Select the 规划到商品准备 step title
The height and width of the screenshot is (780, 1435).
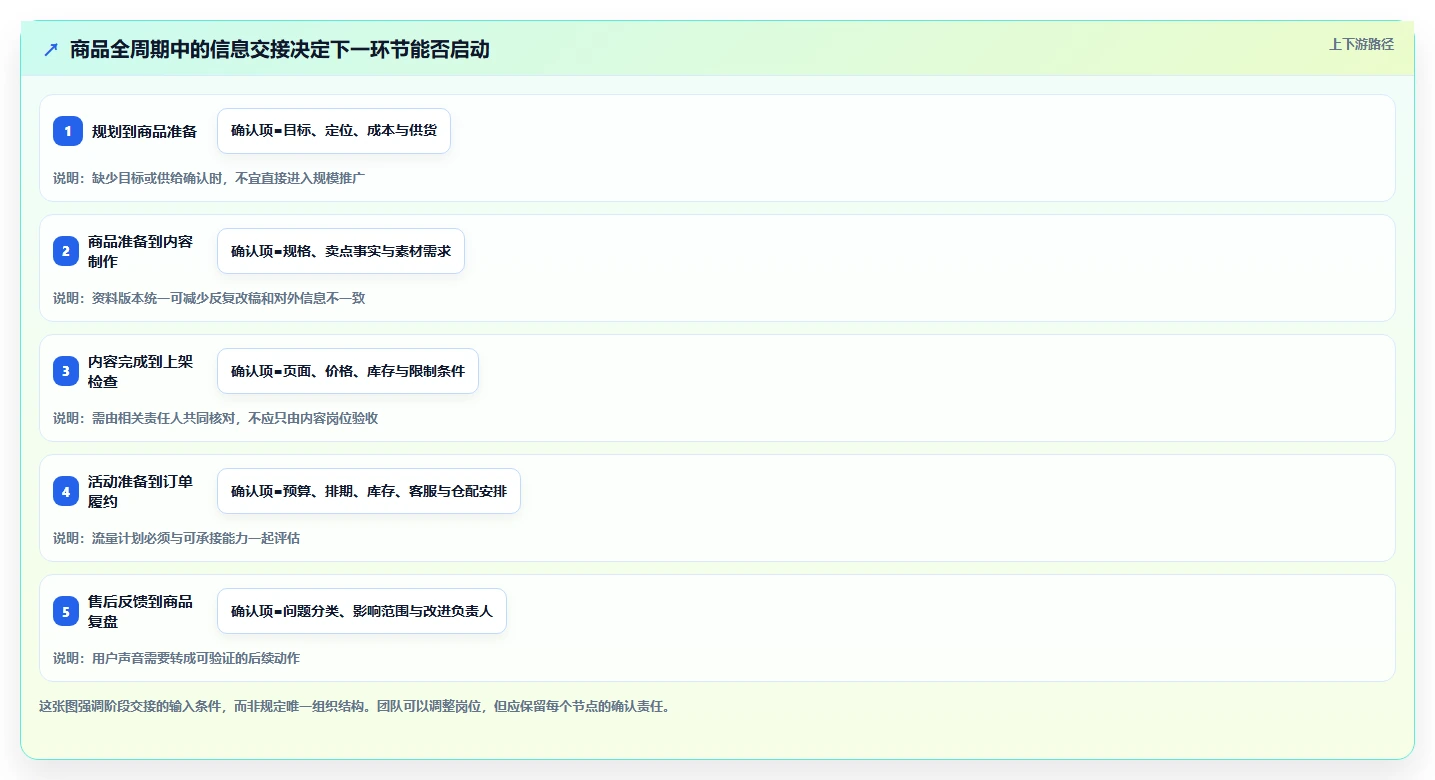[144, 131]
